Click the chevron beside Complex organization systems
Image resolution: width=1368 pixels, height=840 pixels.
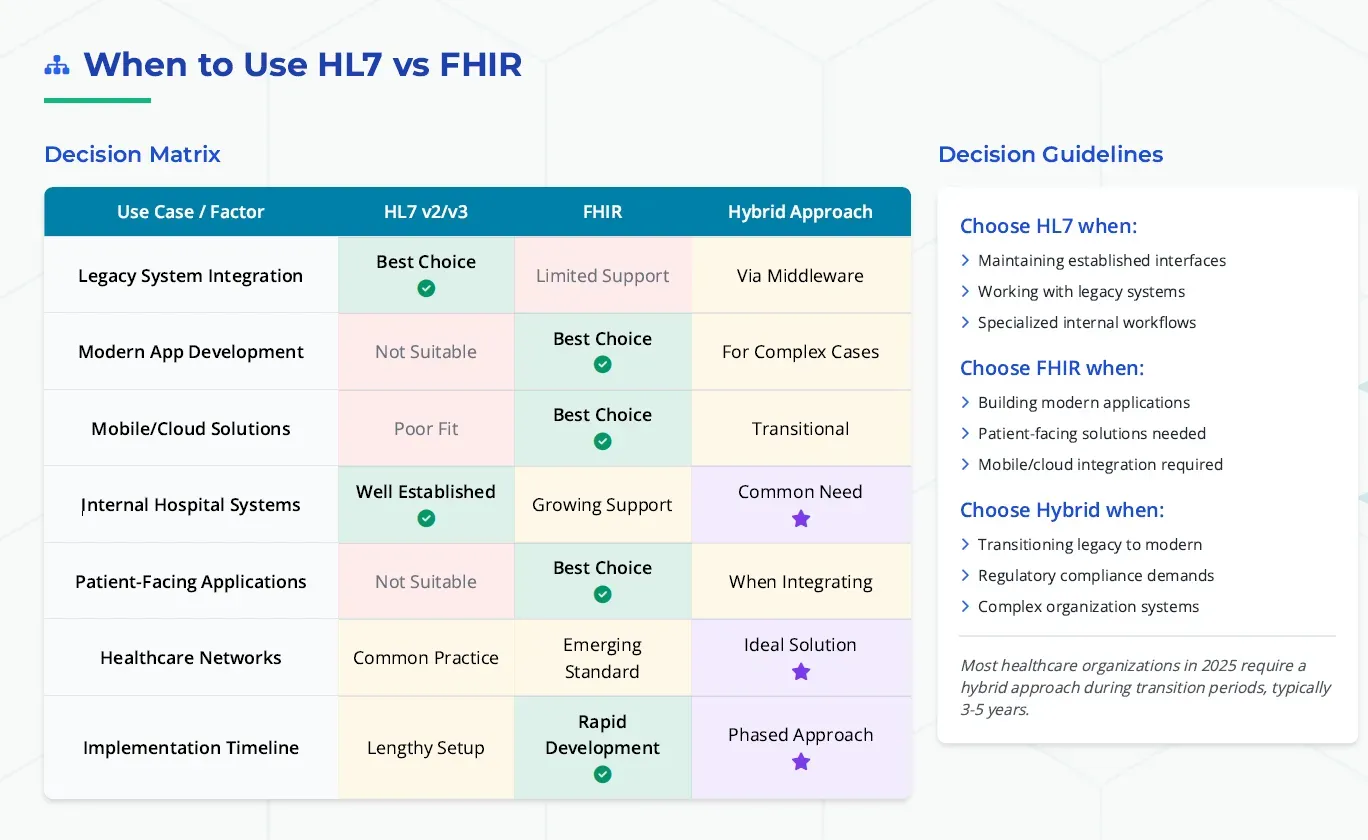point(964,606)
